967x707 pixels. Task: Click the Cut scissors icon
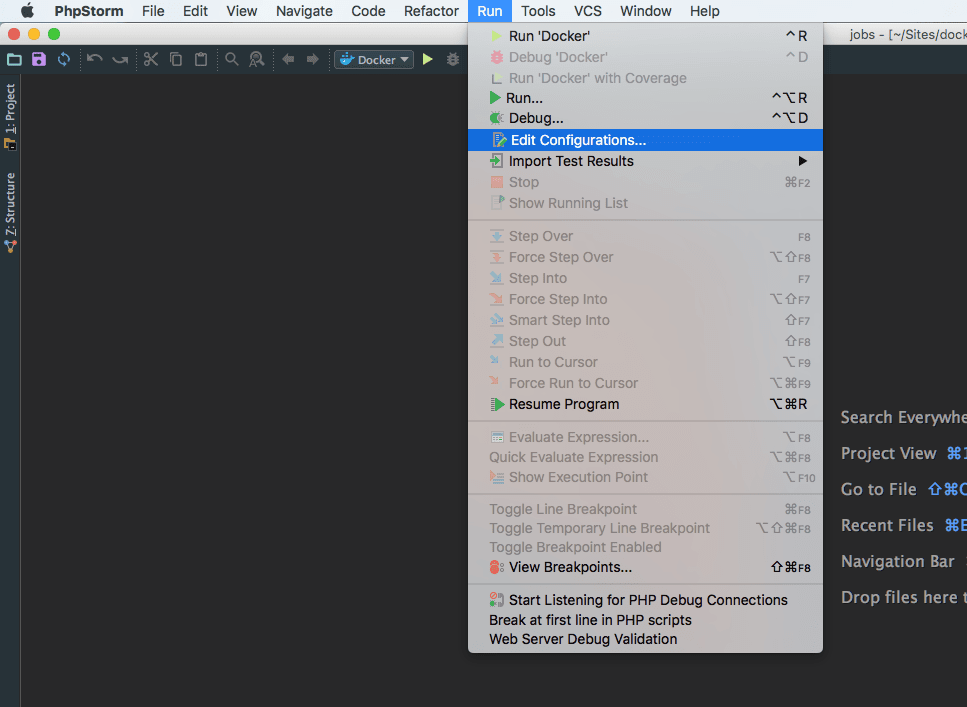(x=151, y=59)
